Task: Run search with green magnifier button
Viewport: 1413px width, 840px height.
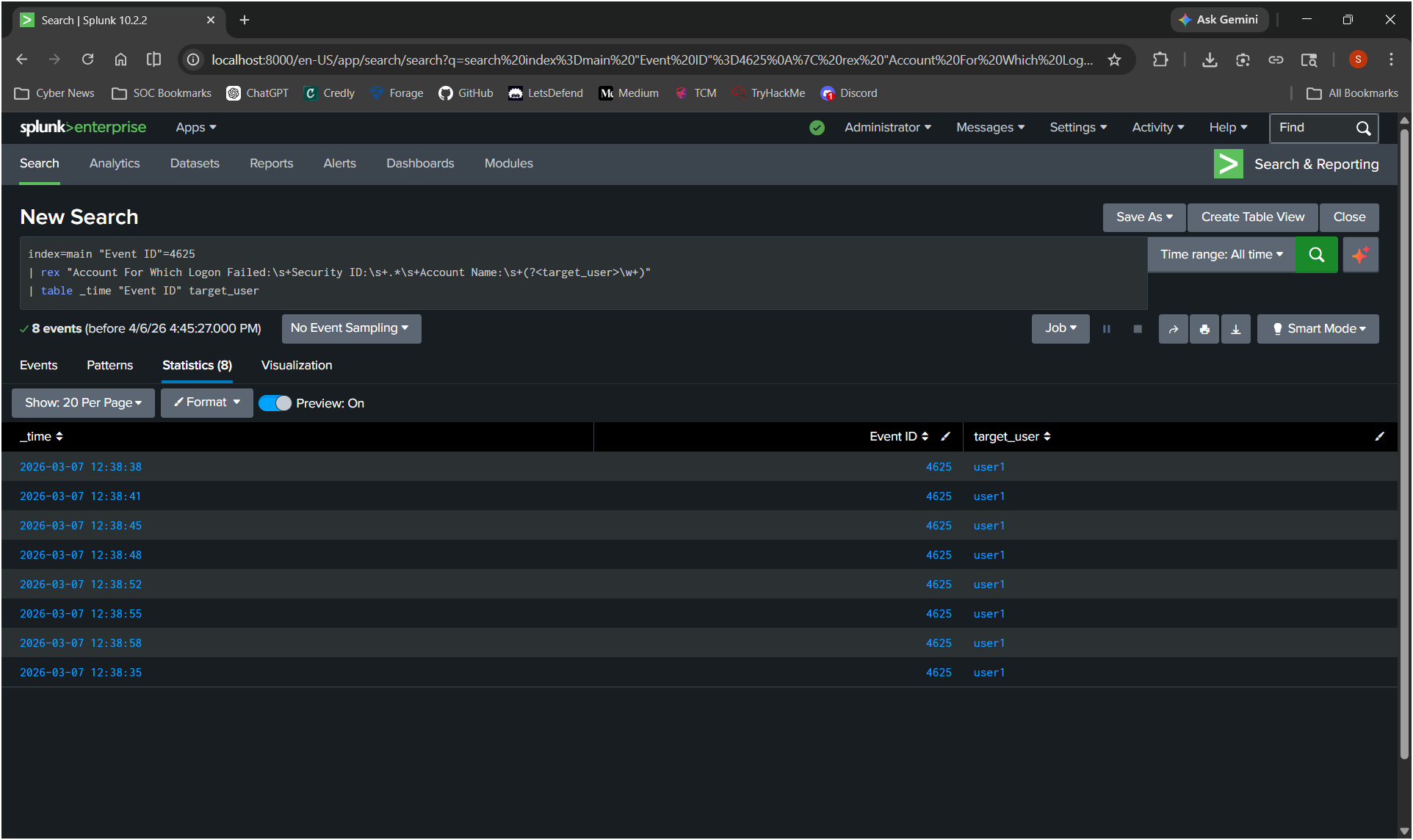Action: [1316, 255]
